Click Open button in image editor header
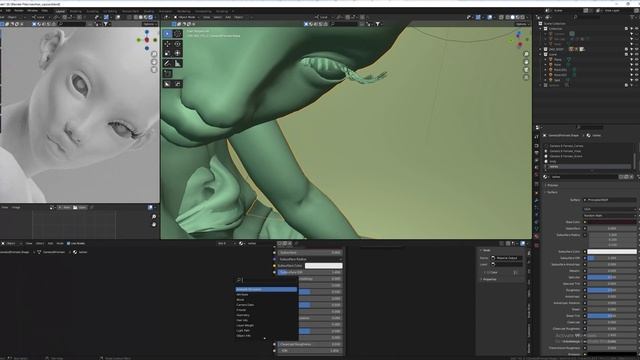 point(80,208)
